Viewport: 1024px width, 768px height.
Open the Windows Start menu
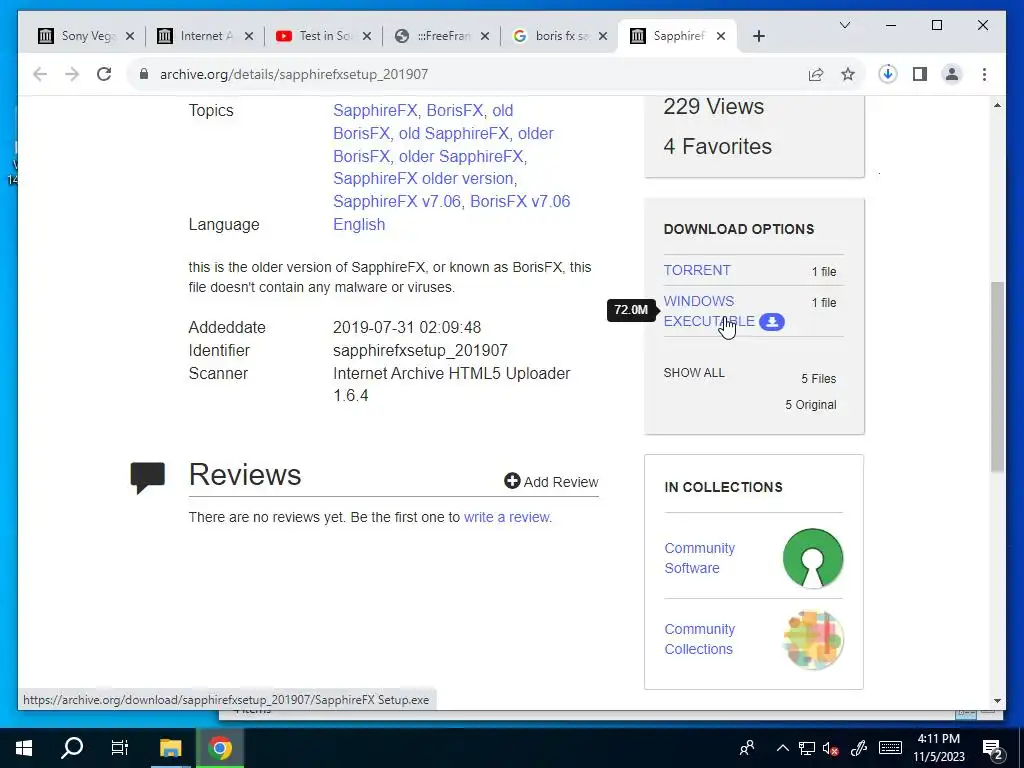click(24, 748)
